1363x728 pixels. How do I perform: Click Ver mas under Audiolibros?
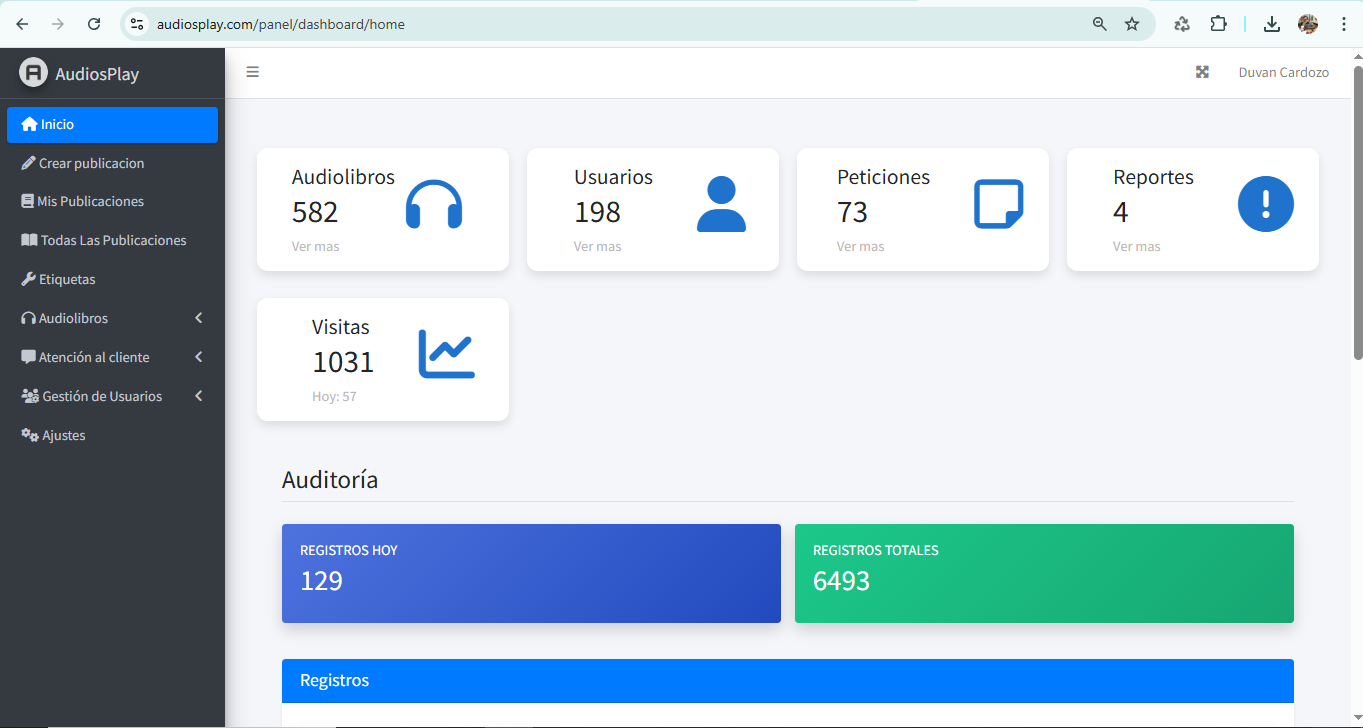point(315,246)
